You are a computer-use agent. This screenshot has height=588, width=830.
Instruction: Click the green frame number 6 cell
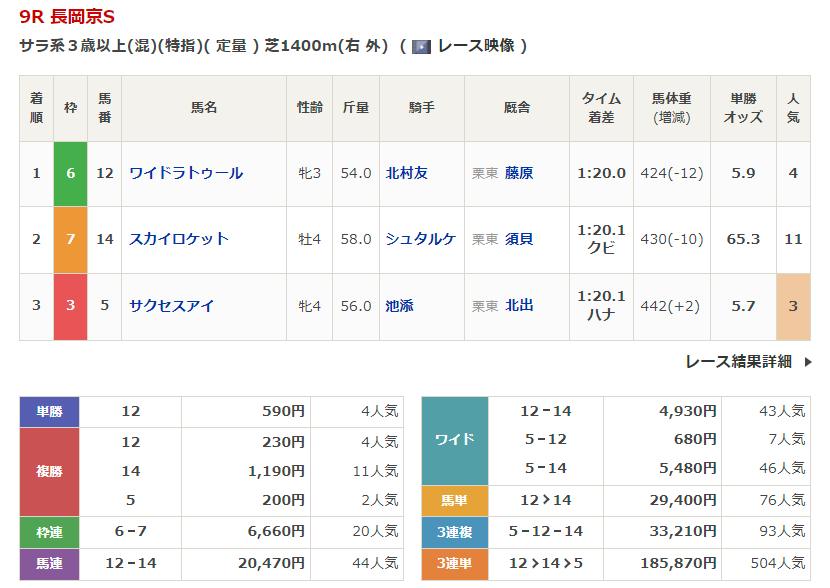point(71,173)
